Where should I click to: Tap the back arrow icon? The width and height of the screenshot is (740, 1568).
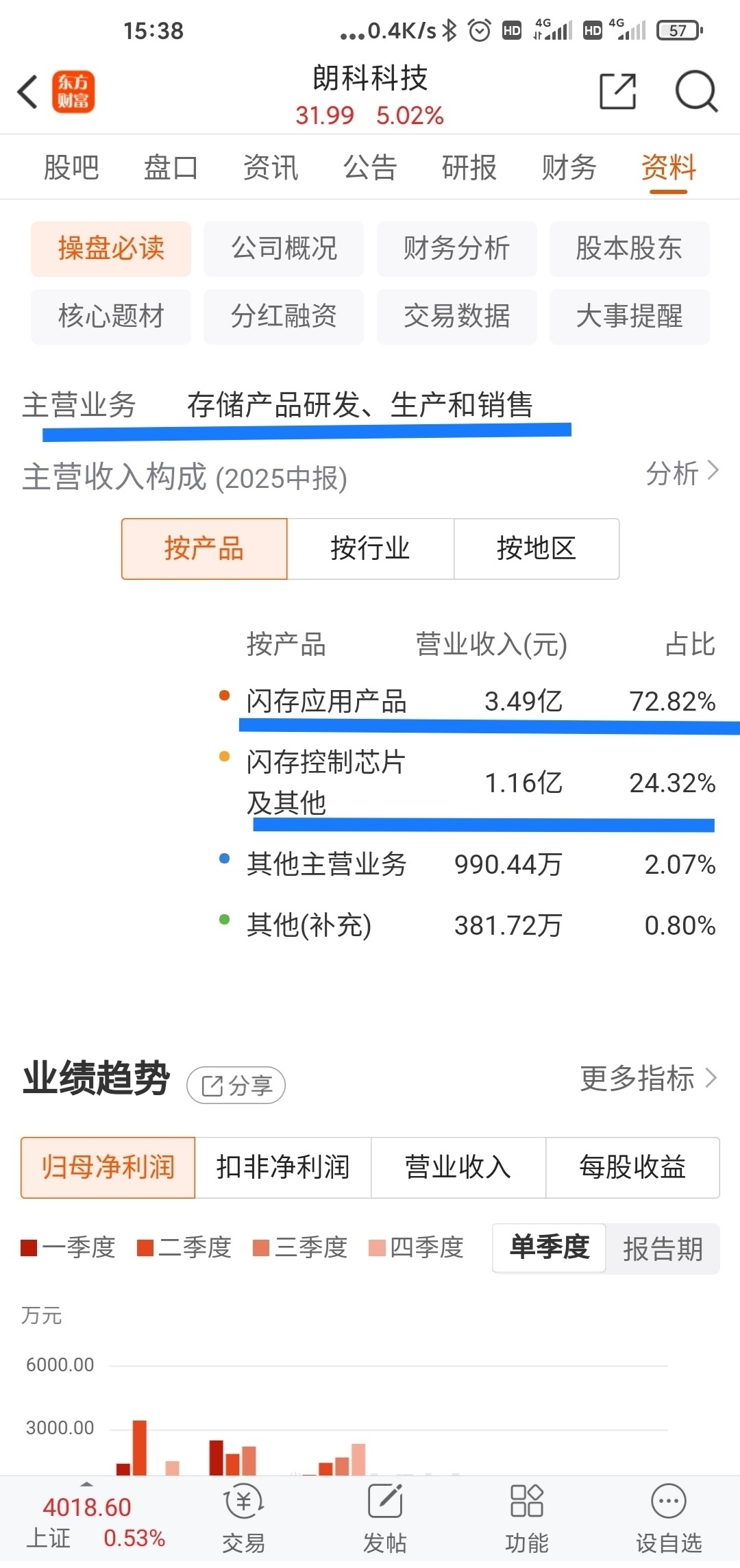(27, 92)
